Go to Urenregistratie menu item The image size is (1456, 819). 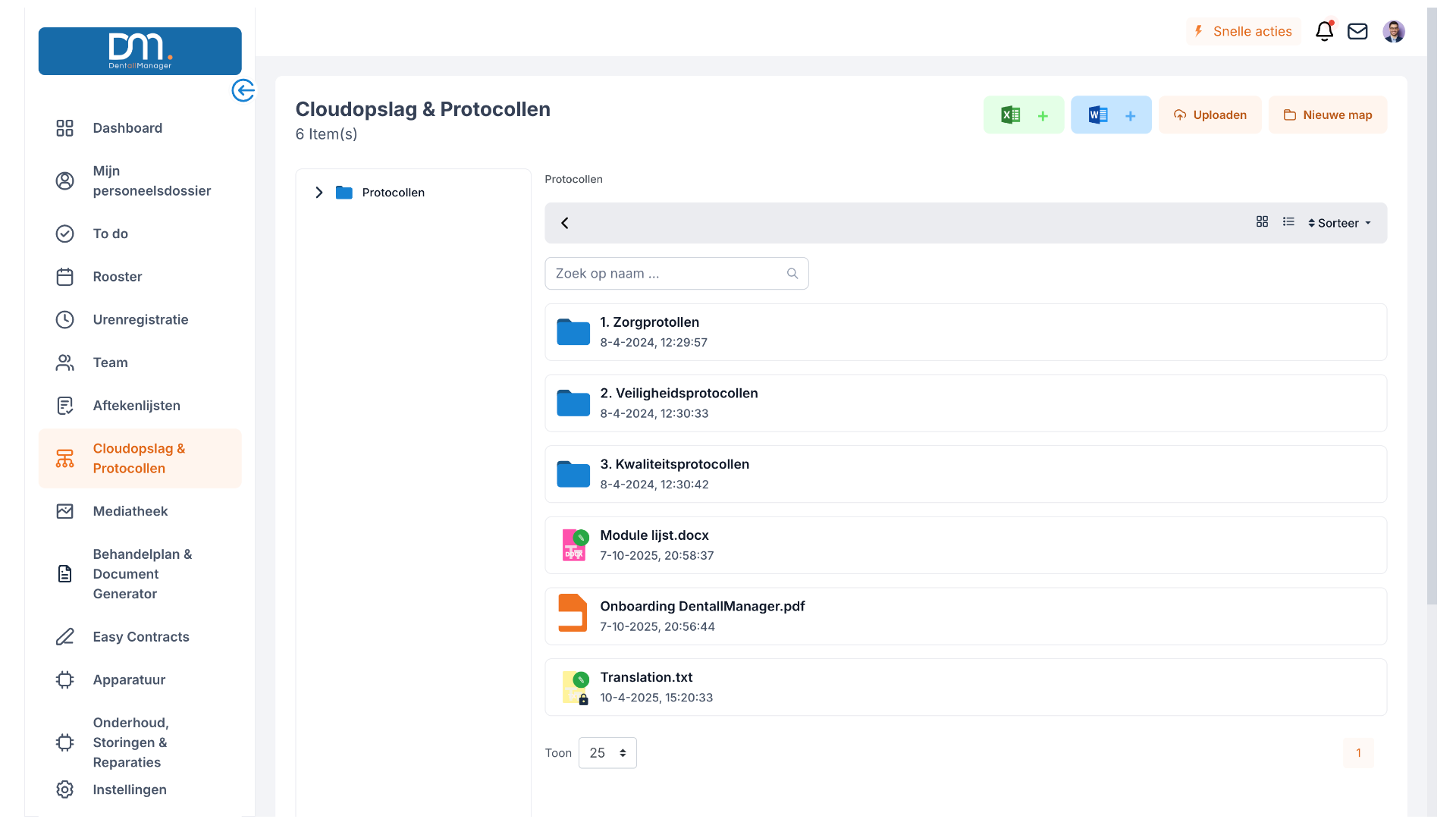click(140, 319)
